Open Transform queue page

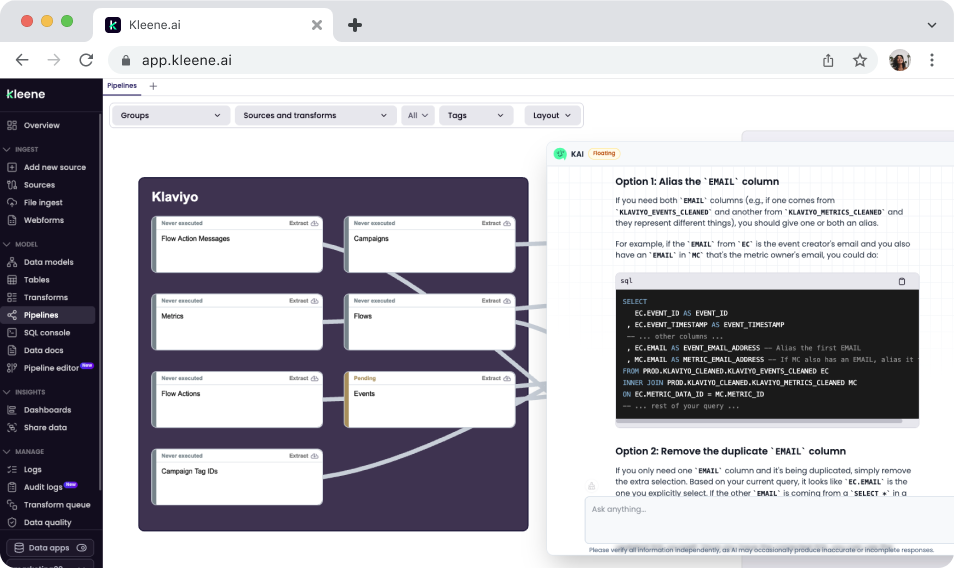pos(57,505)
